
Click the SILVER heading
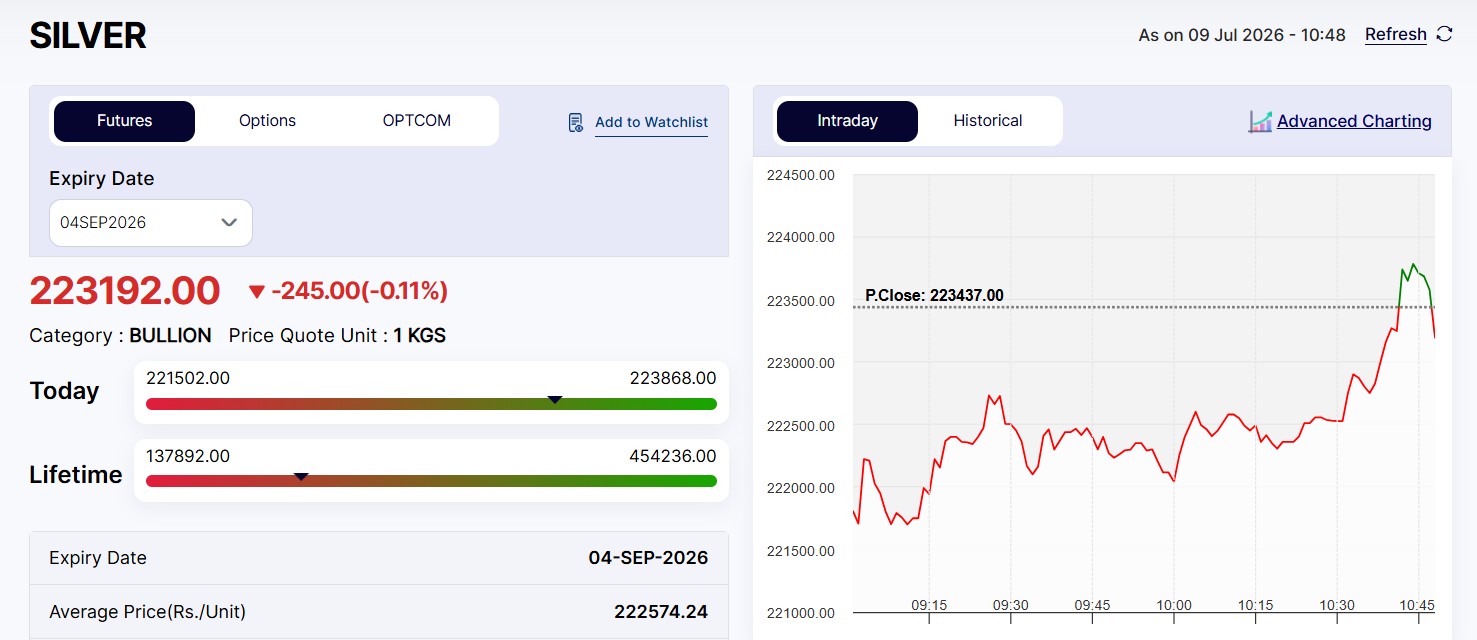tap(88, 36)
